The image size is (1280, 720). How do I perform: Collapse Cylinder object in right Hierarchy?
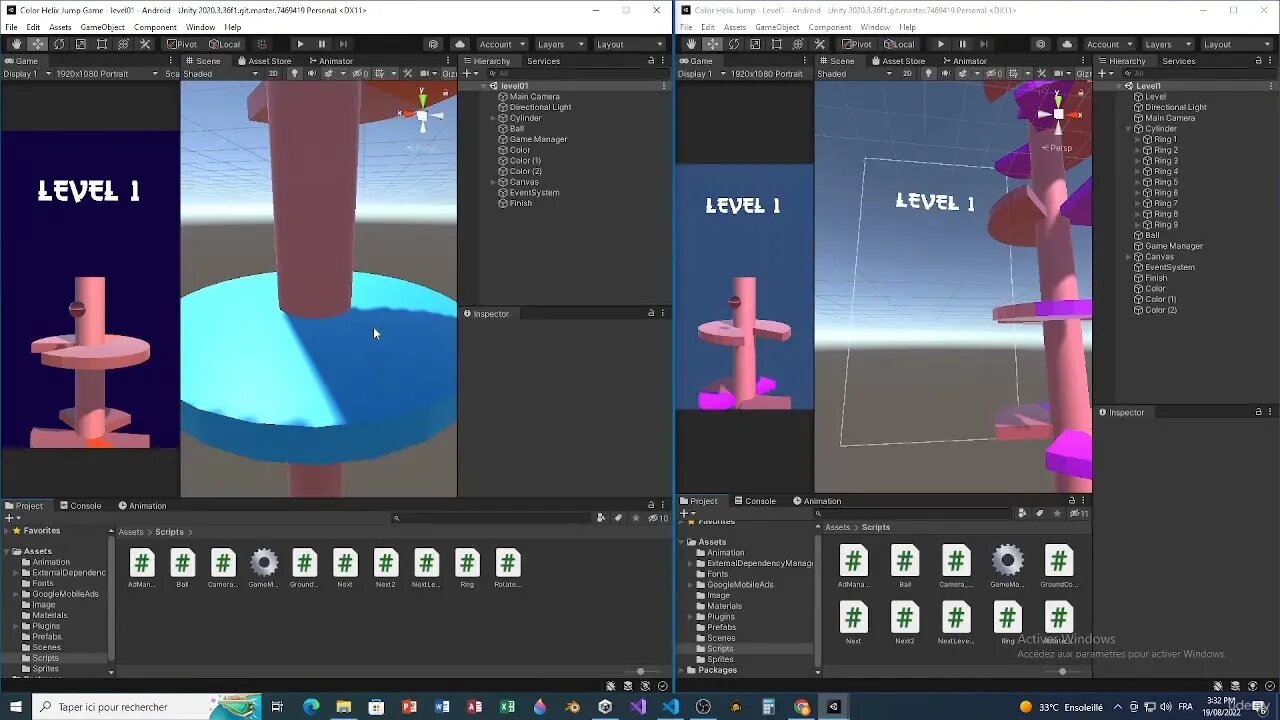click(1128, 129)
